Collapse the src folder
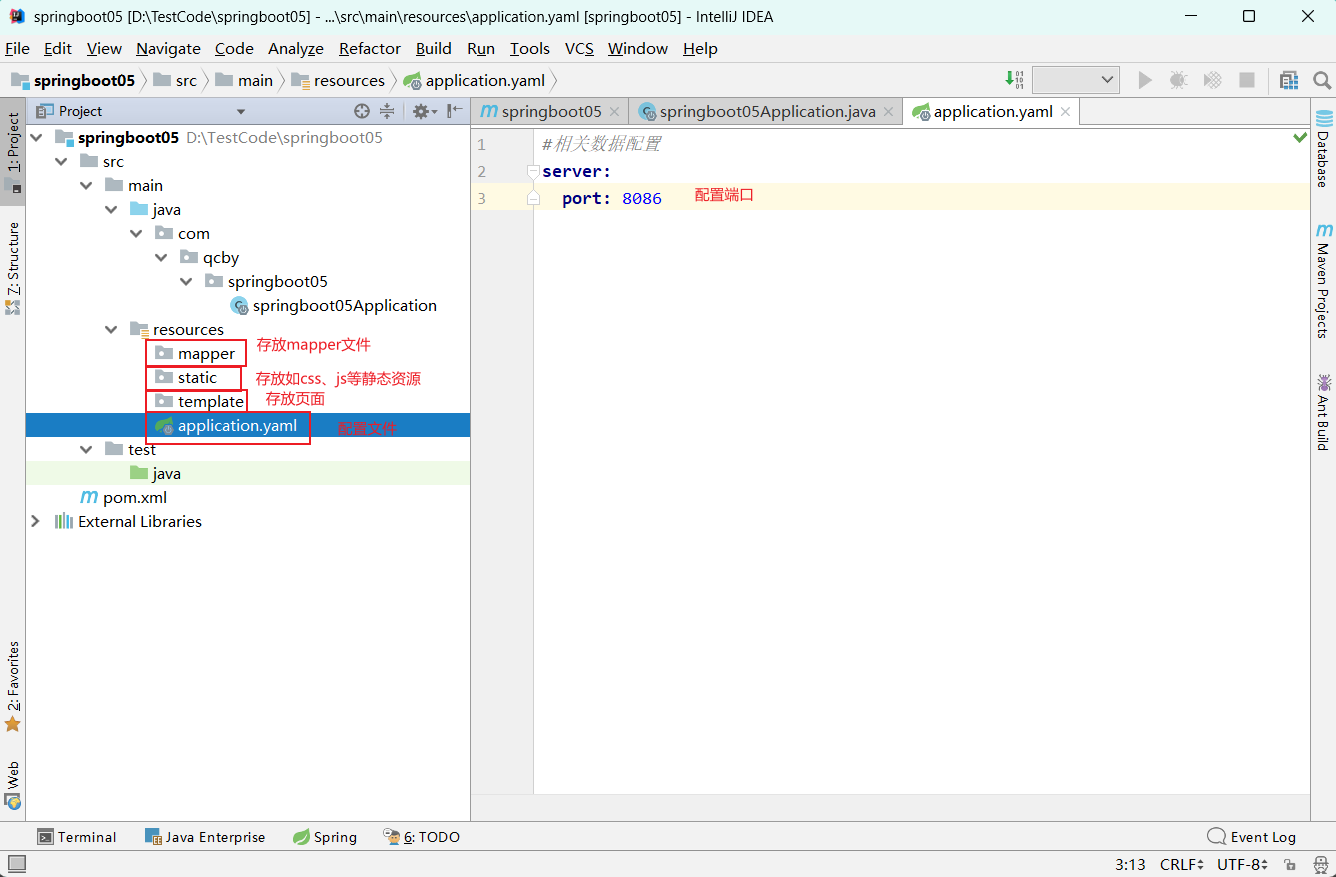This screenshot has width=1336, height=877. (x=61, y=162)
